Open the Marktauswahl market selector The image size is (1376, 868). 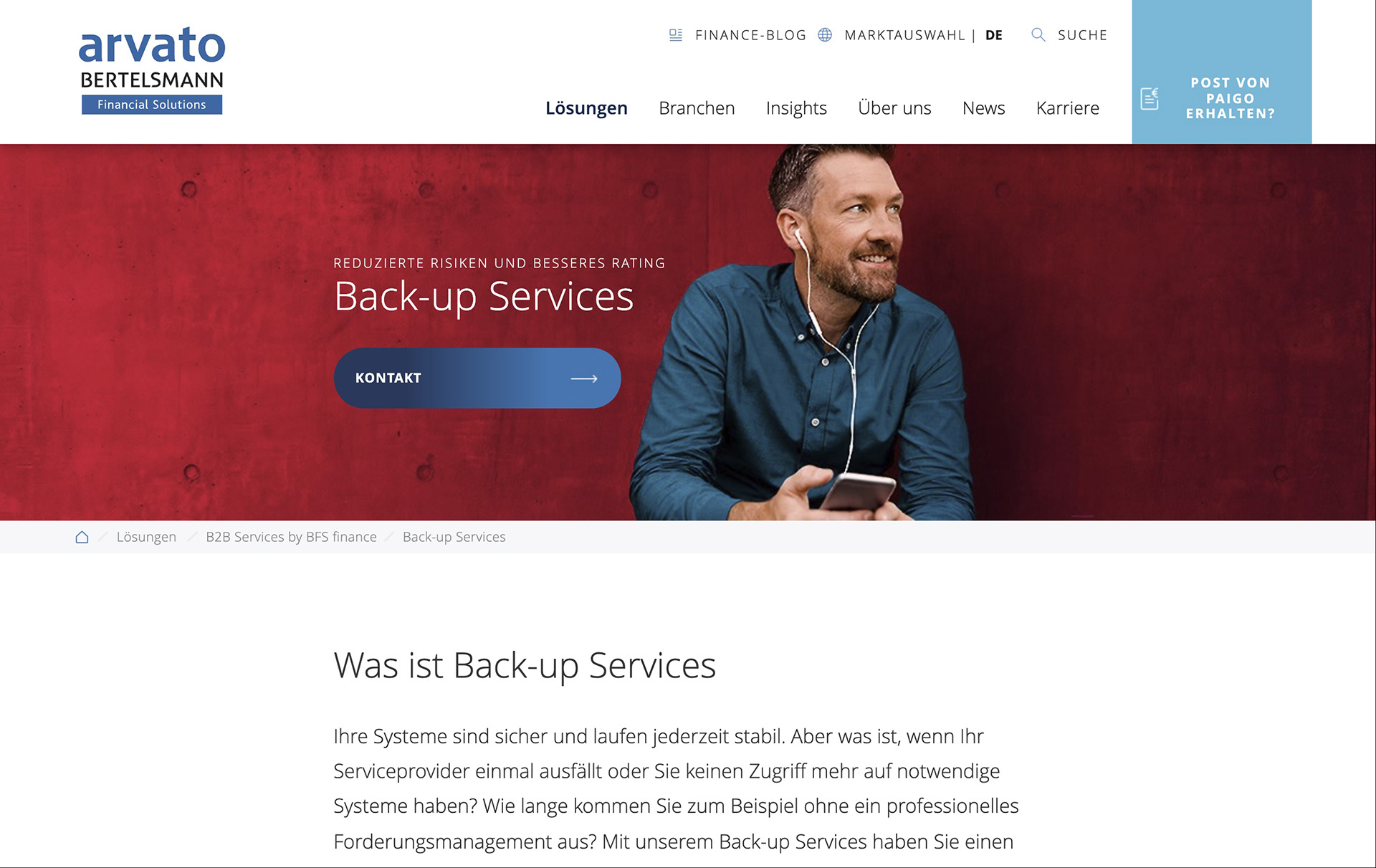tap(904, 35)
